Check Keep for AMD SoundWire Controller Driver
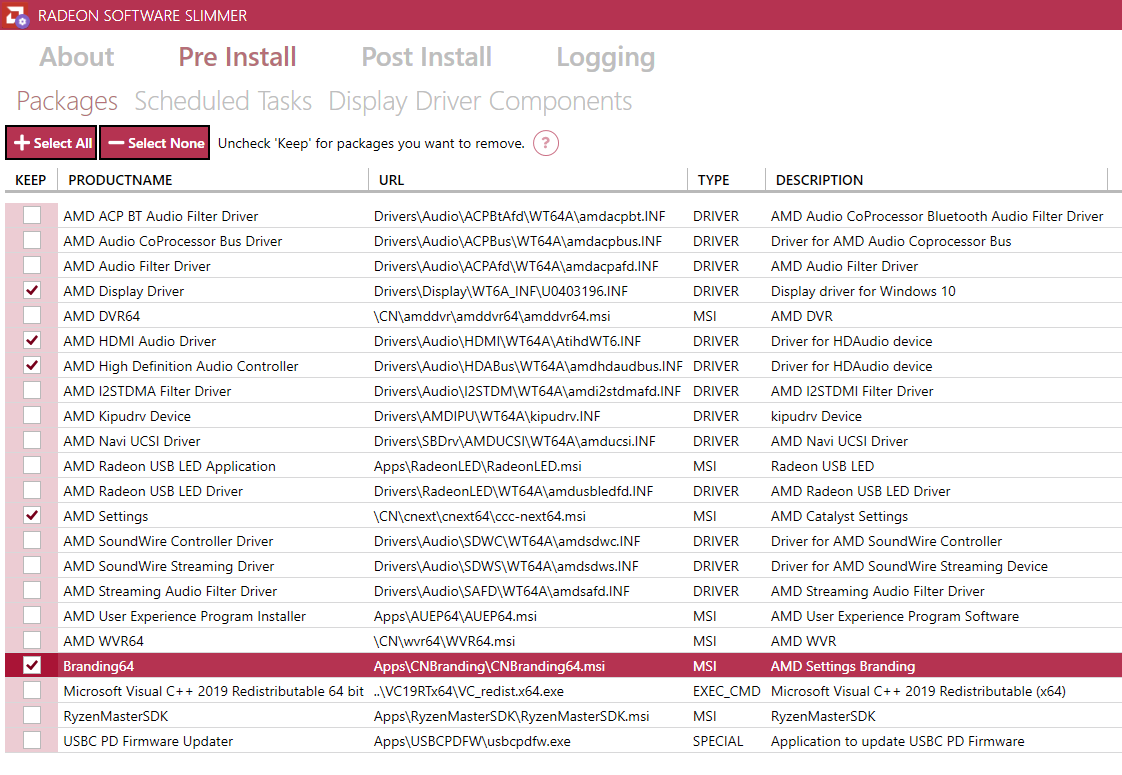Screen dimensions: 1122x775 click(31, 540)
